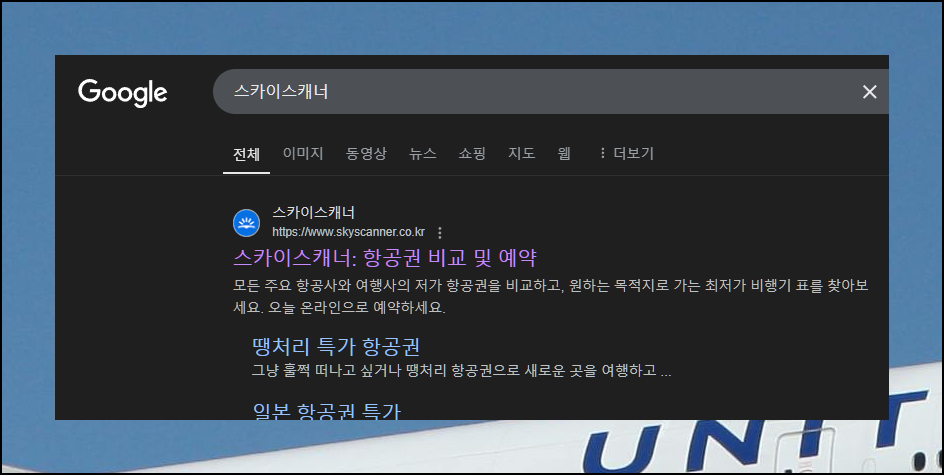Open the 쇼핑 tab

coord(472,154)
